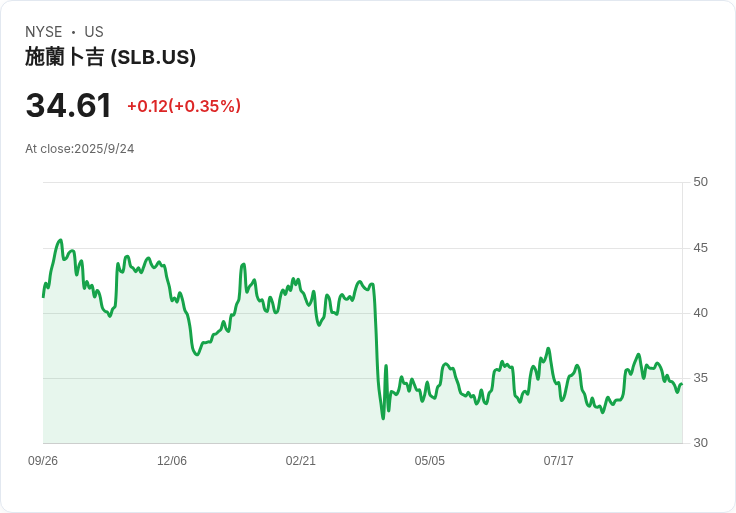Click the rightmost end of the price line
This screenshot has height=513, width=736.
click(x=681, y=384)
